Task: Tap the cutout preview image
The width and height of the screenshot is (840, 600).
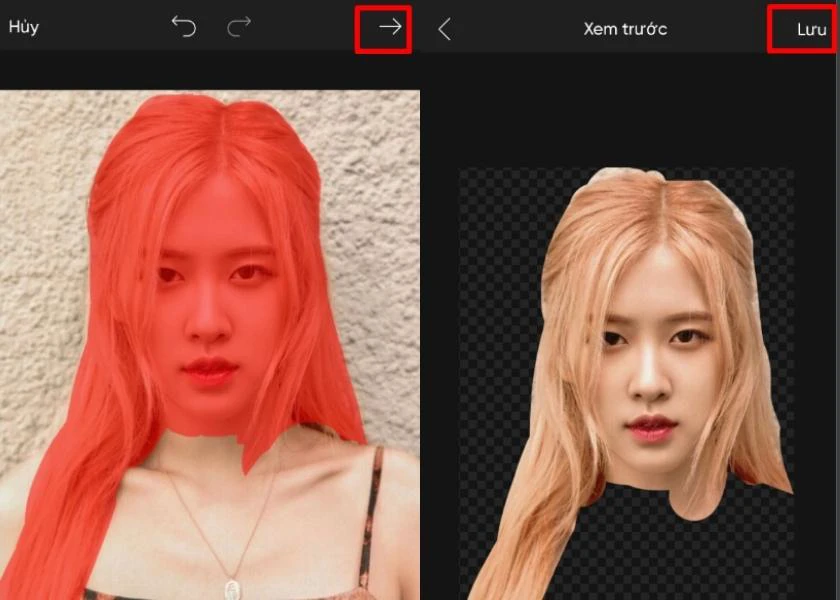Action: (627, 384)
